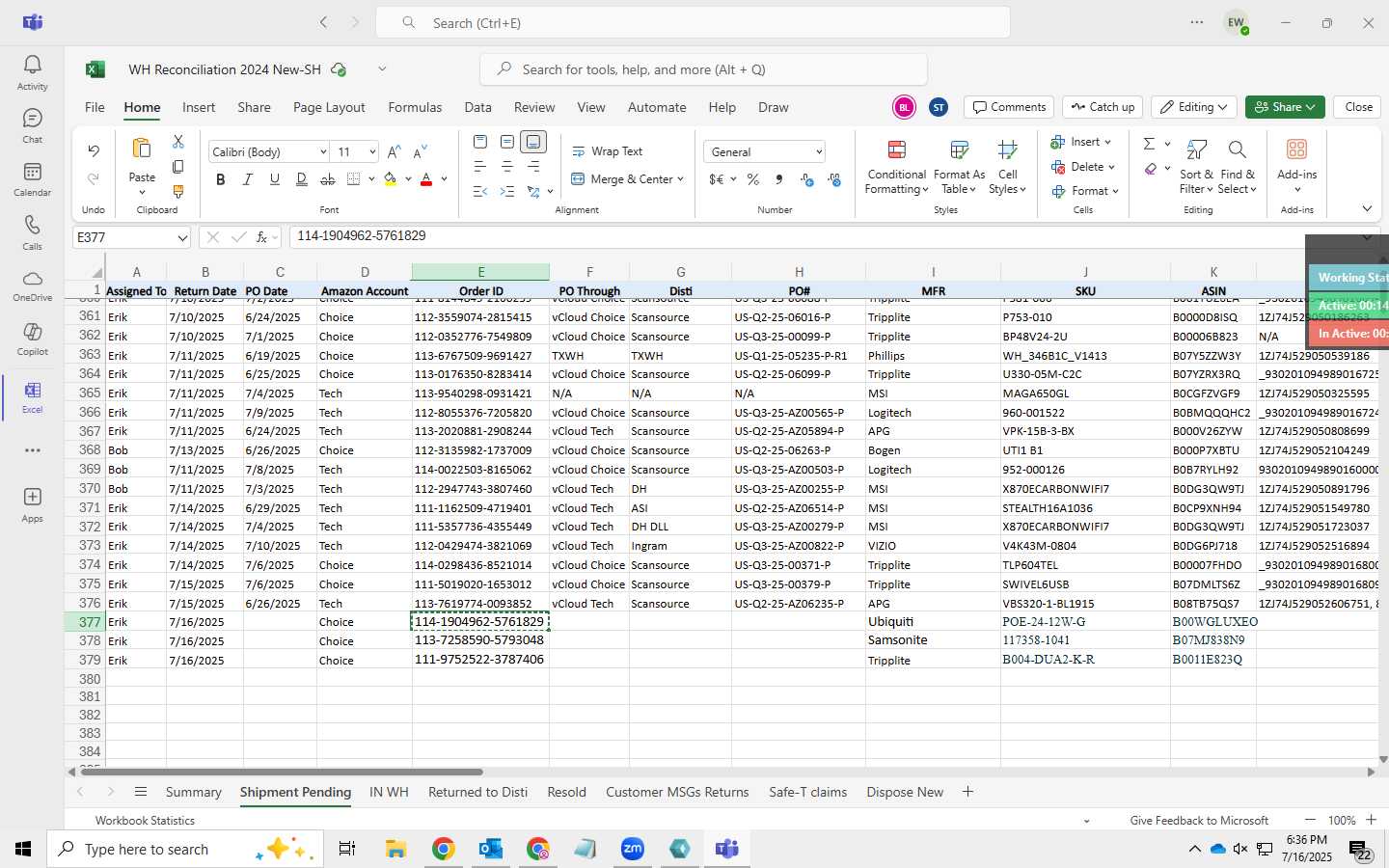1389x868 pixels.
Task: Open Calls in Teams sidebar
Action: [x=32, y=231]
